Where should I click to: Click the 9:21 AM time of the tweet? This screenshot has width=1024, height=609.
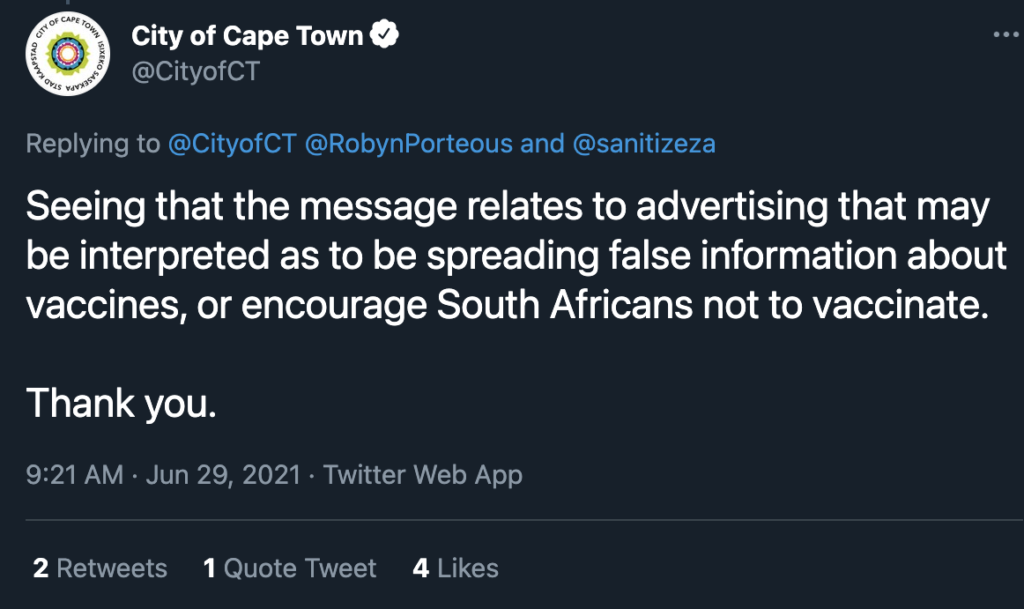coord(75,474)
